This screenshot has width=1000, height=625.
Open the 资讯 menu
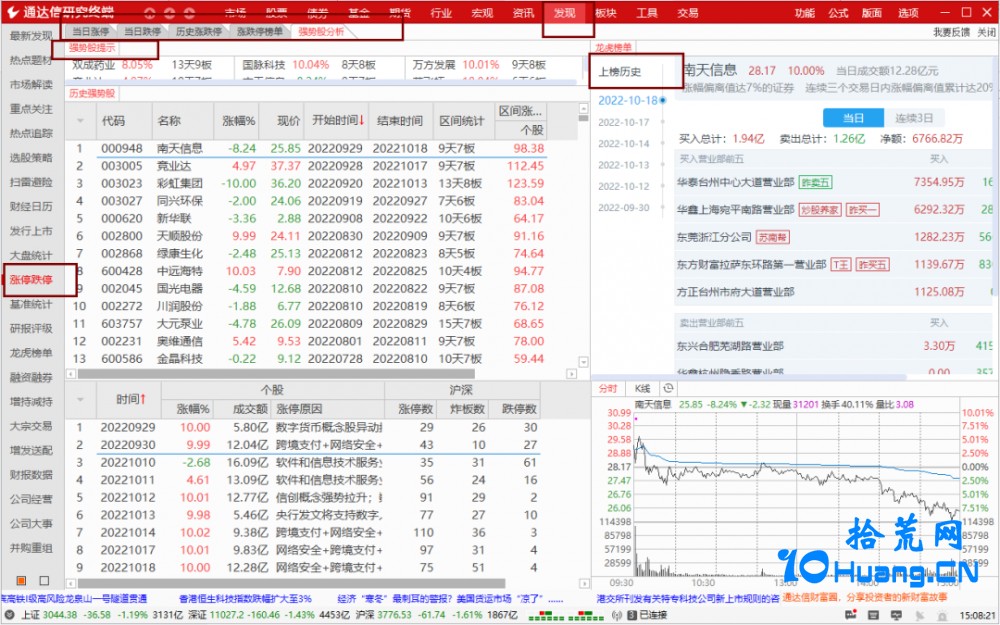click(x=523, y=13)
